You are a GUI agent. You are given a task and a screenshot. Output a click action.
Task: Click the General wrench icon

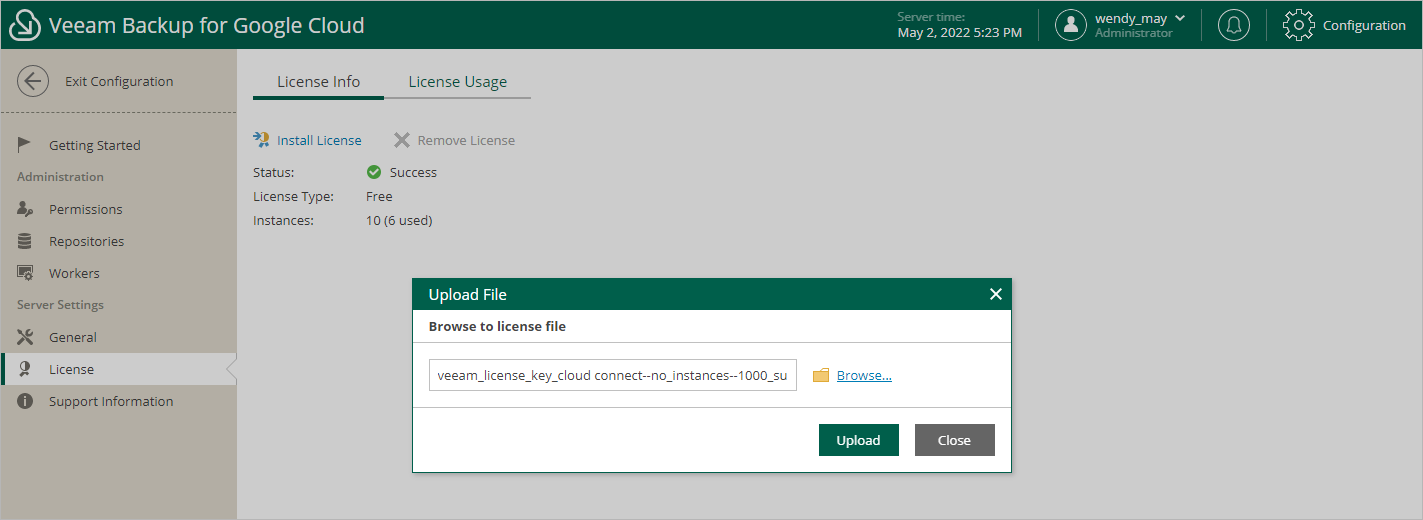point(25,337)
